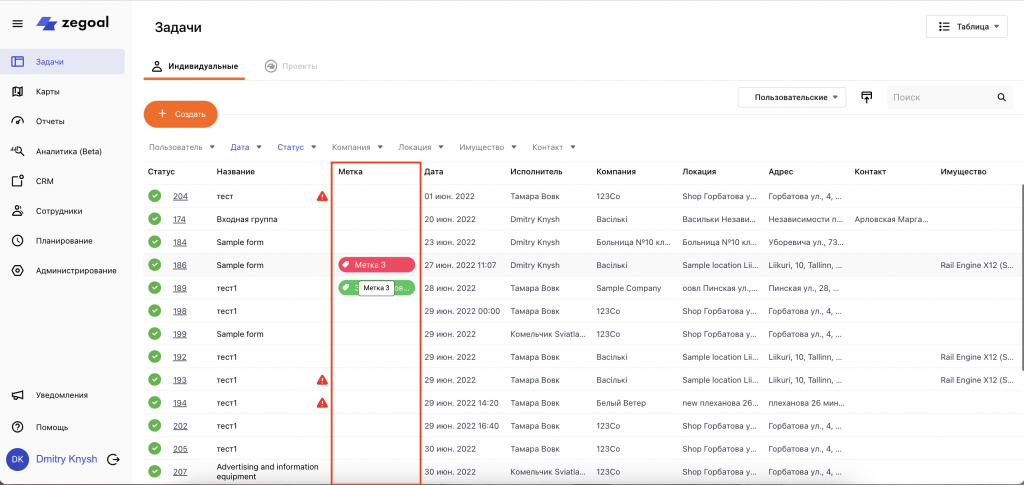Open task link 189
This screenshot has height=485, width=1024.
tap(180, 288)
